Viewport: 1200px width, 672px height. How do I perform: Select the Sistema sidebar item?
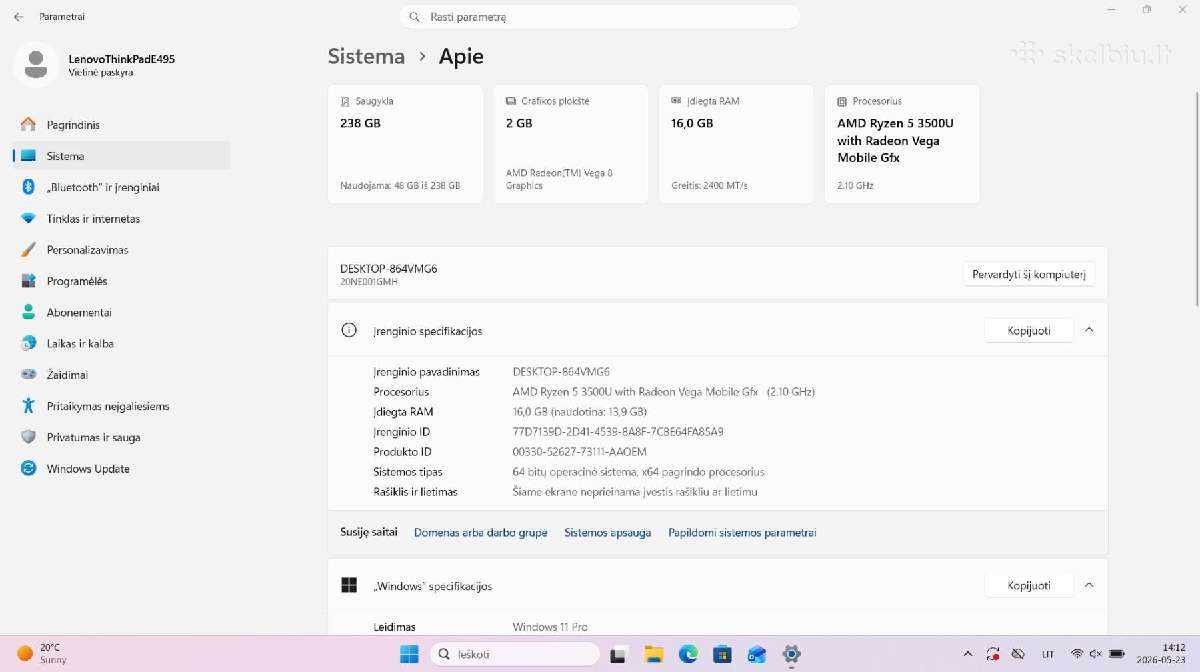click(121, 156)
